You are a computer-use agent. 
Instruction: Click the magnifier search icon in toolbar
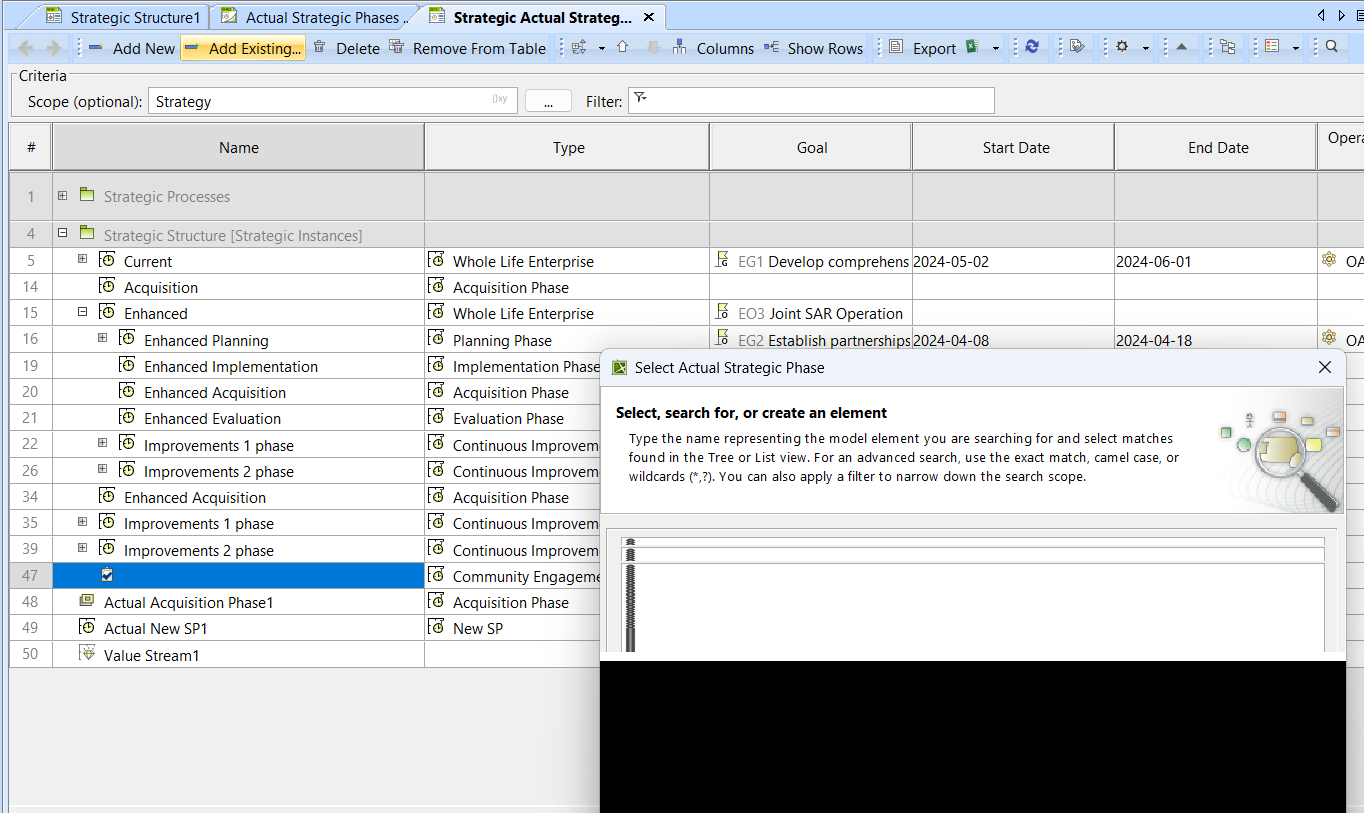tap(1332, 47)
